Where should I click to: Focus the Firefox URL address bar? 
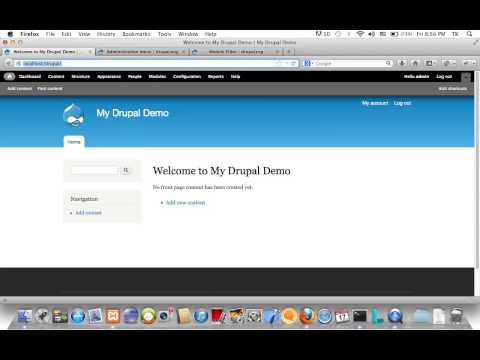pyautogui.click(x=147, y=63)
